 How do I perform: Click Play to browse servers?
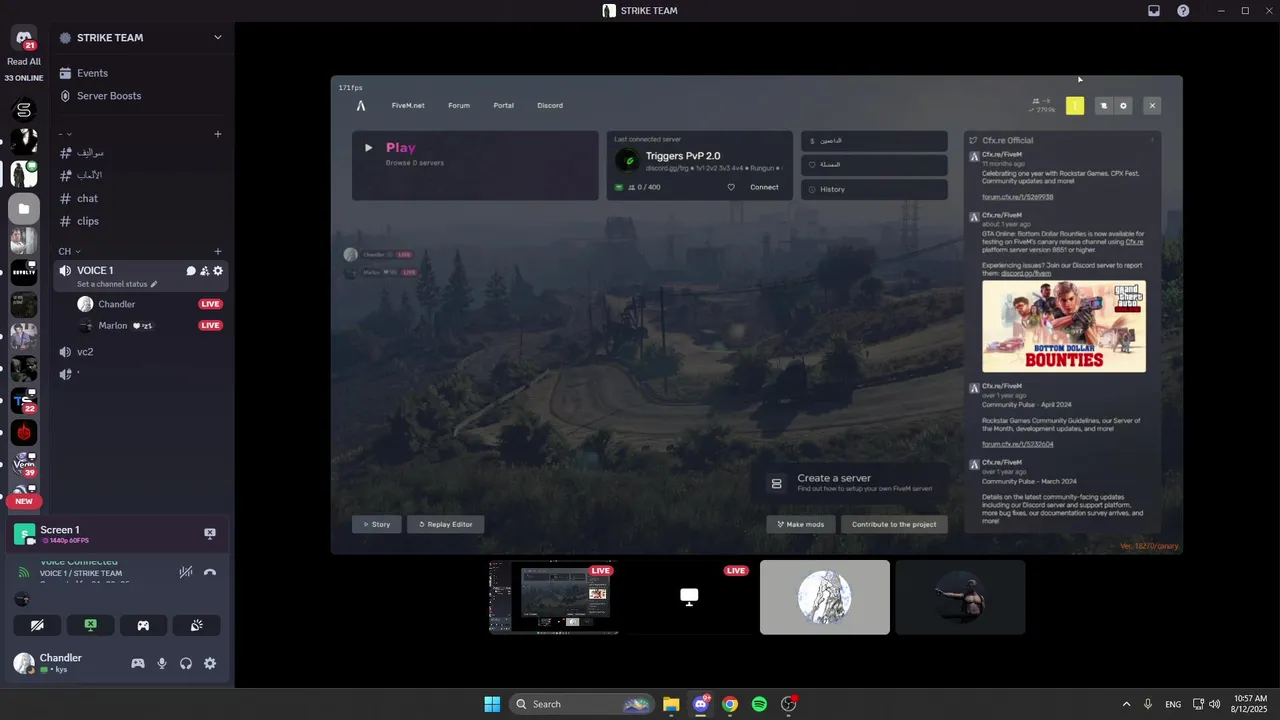pyautogui.click(x=475, y=165)
